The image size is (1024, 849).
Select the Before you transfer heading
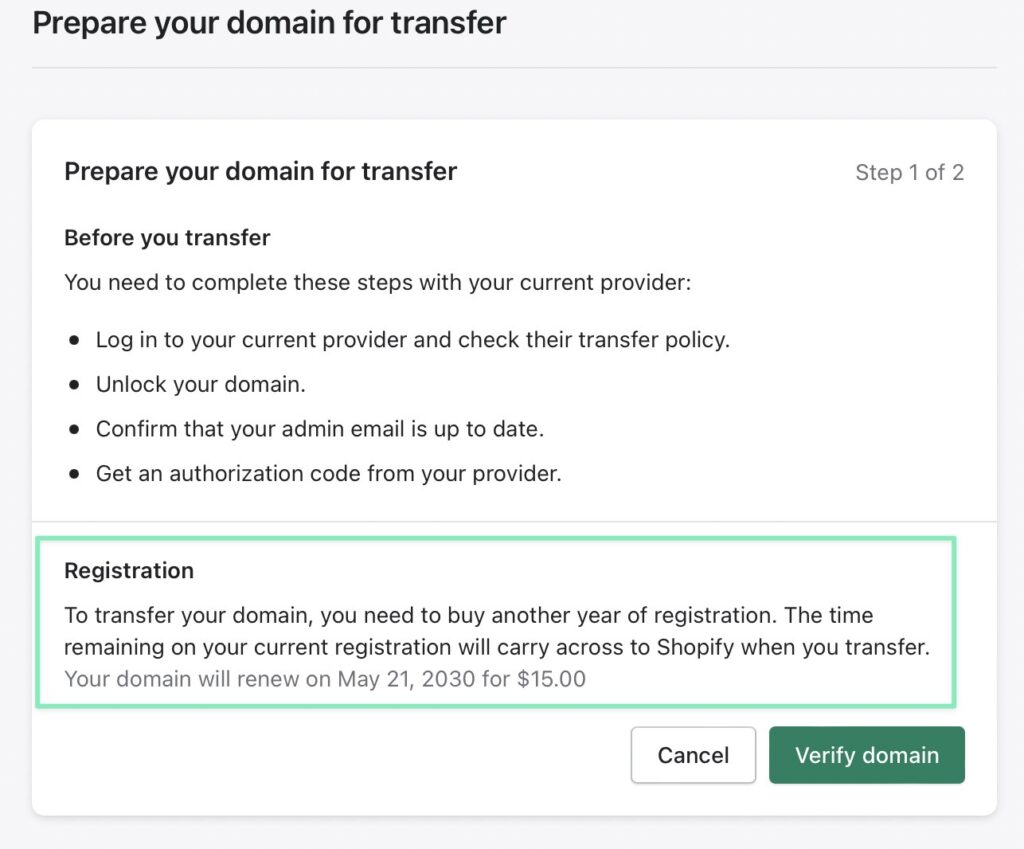(x=166, y=238)
